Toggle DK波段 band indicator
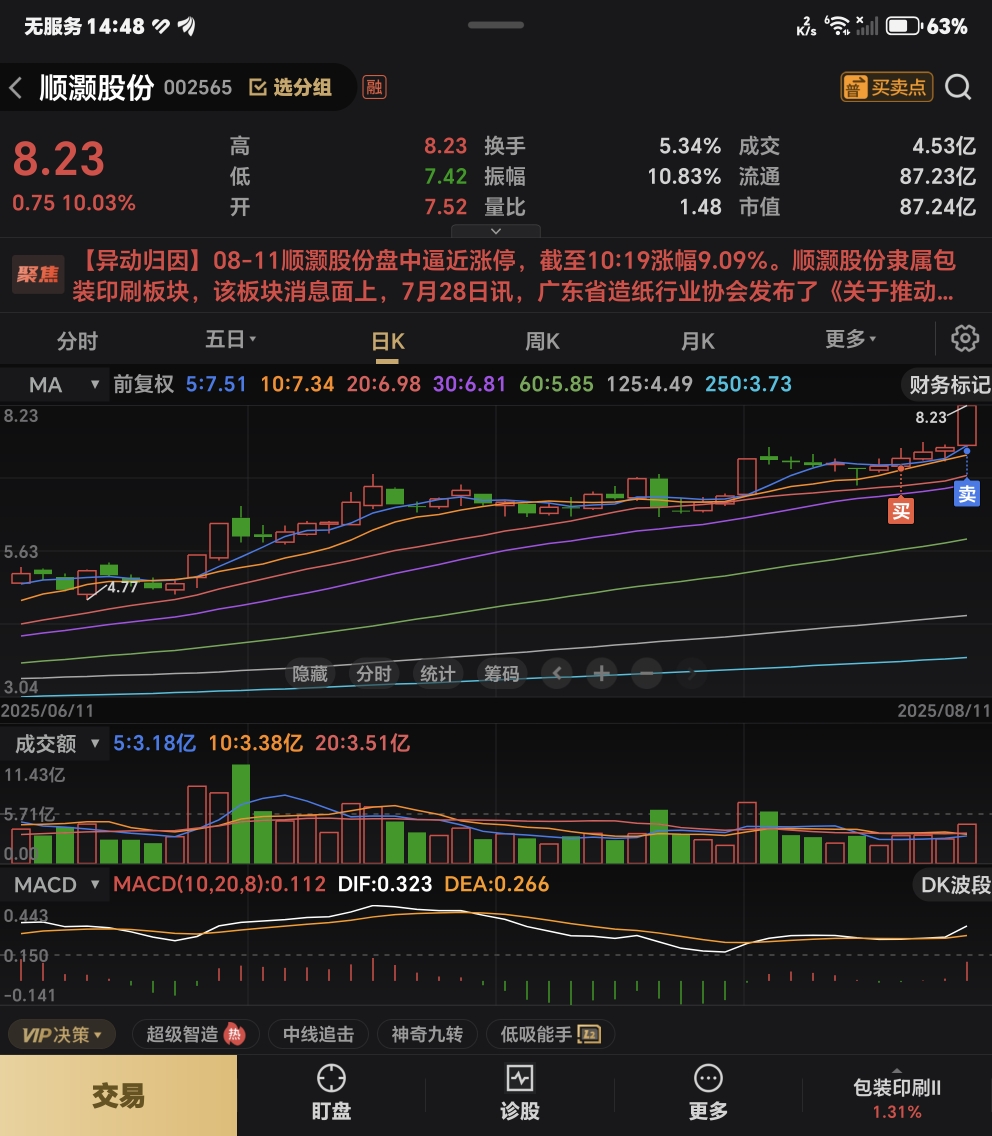This screenshot has height=1136, width=992. click(x=954, y=885)
